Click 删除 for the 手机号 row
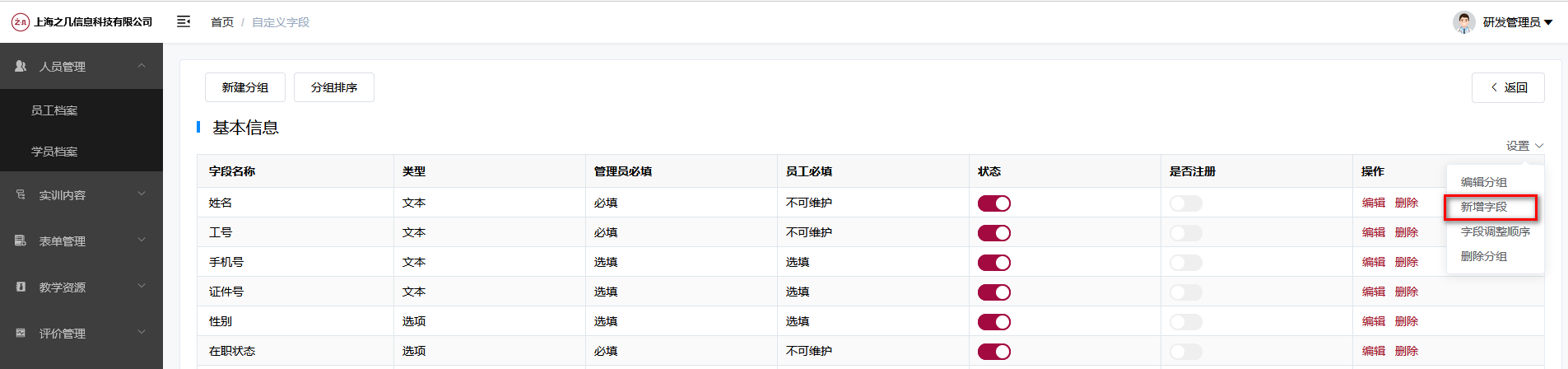The image size is (1568, 369). click(1407, 262)
